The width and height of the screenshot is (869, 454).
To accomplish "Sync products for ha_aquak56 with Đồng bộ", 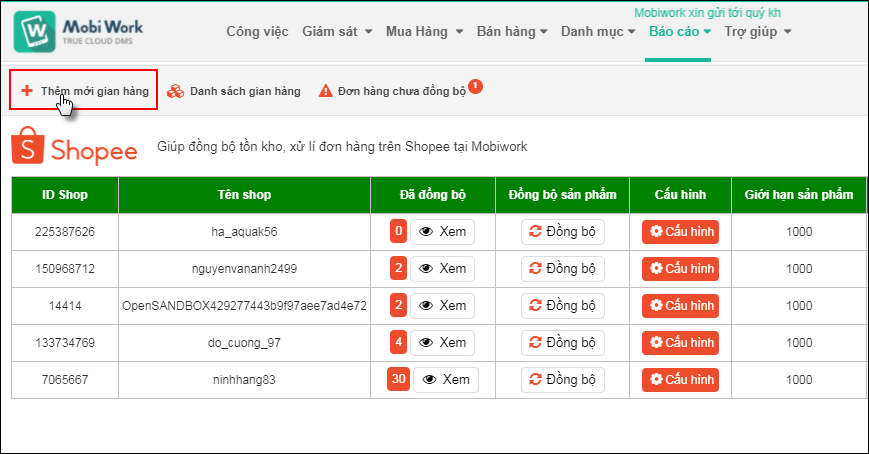I will click(563, 232).
